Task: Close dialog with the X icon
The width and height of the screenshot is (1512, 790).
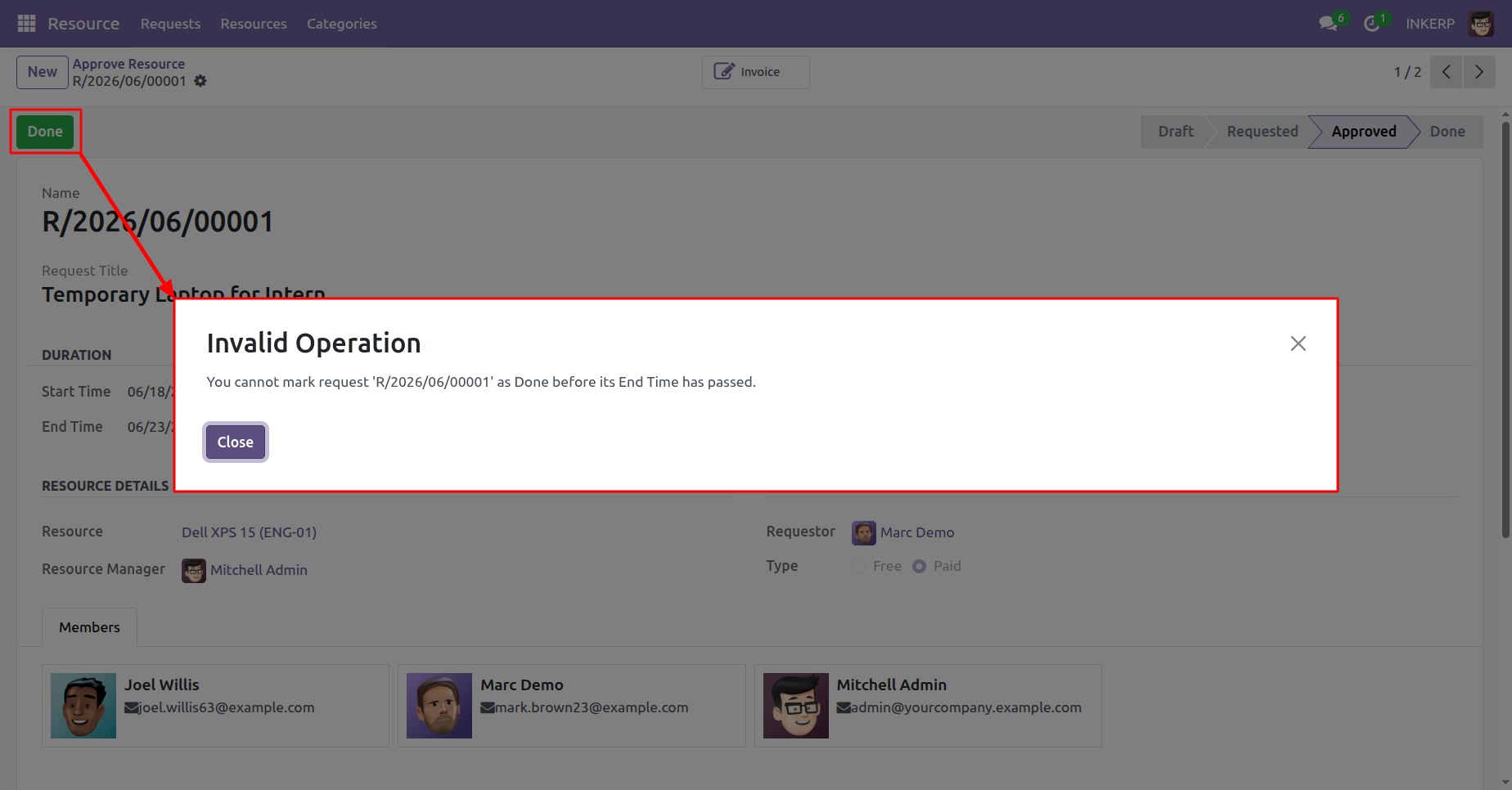Action: tap(1298, 343)
